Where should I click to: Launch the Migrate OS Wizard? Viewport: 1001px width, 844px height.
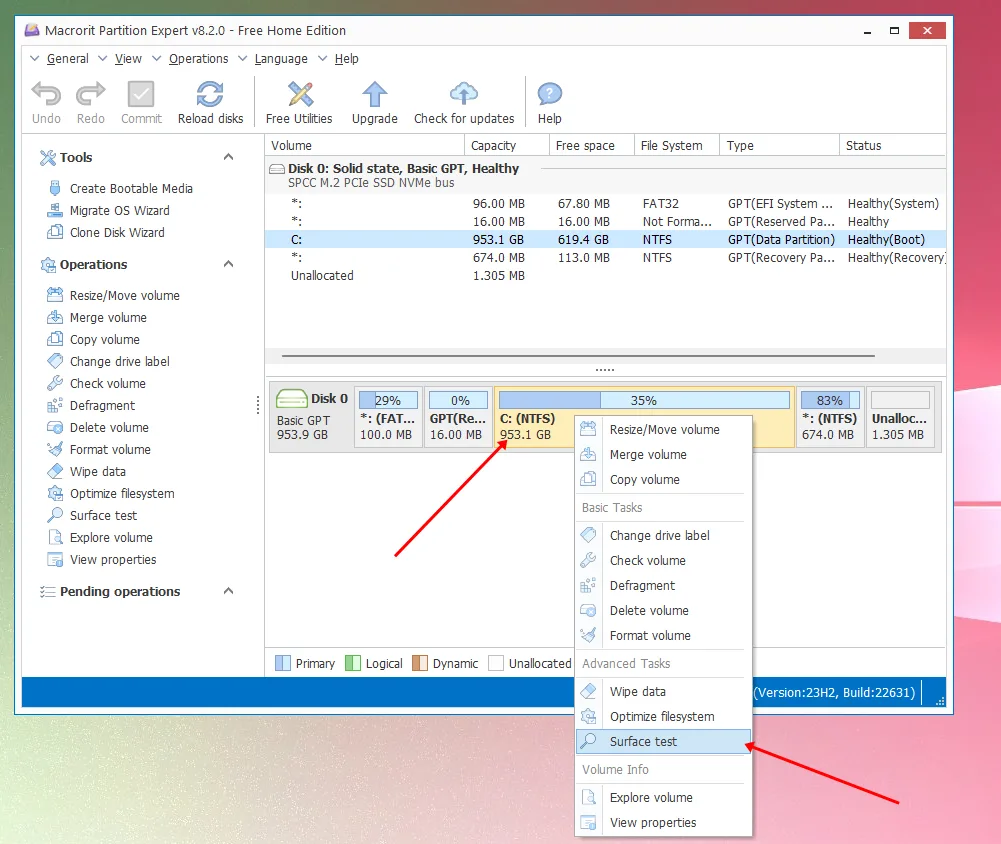click(119, 210)
